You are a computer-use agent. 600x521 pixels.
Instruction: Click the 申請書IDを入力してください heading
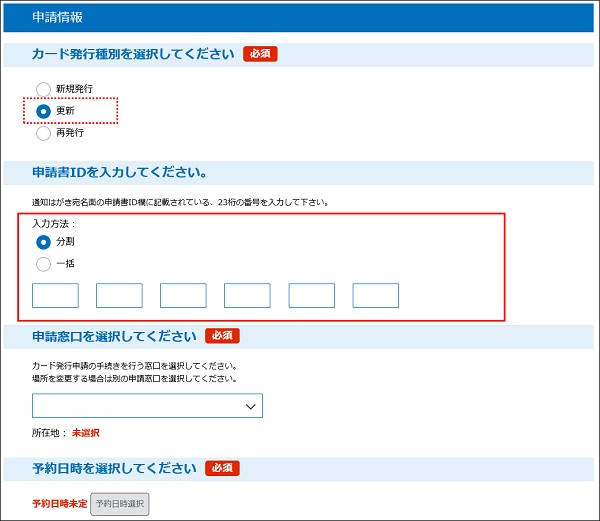(x=120, y=172)
